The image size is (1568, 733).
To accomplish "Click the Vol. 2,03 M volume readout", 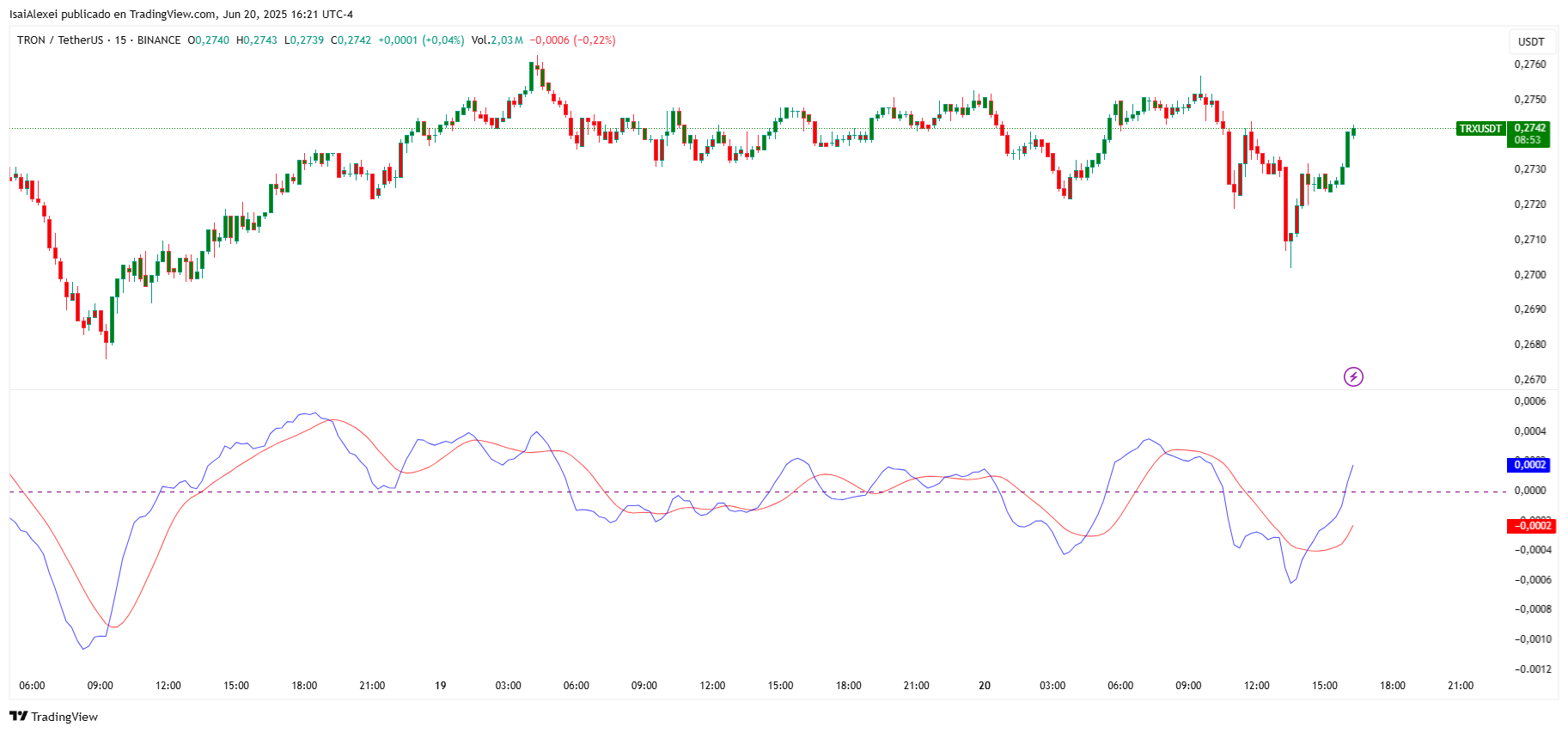I will click(x=497, y=40).
